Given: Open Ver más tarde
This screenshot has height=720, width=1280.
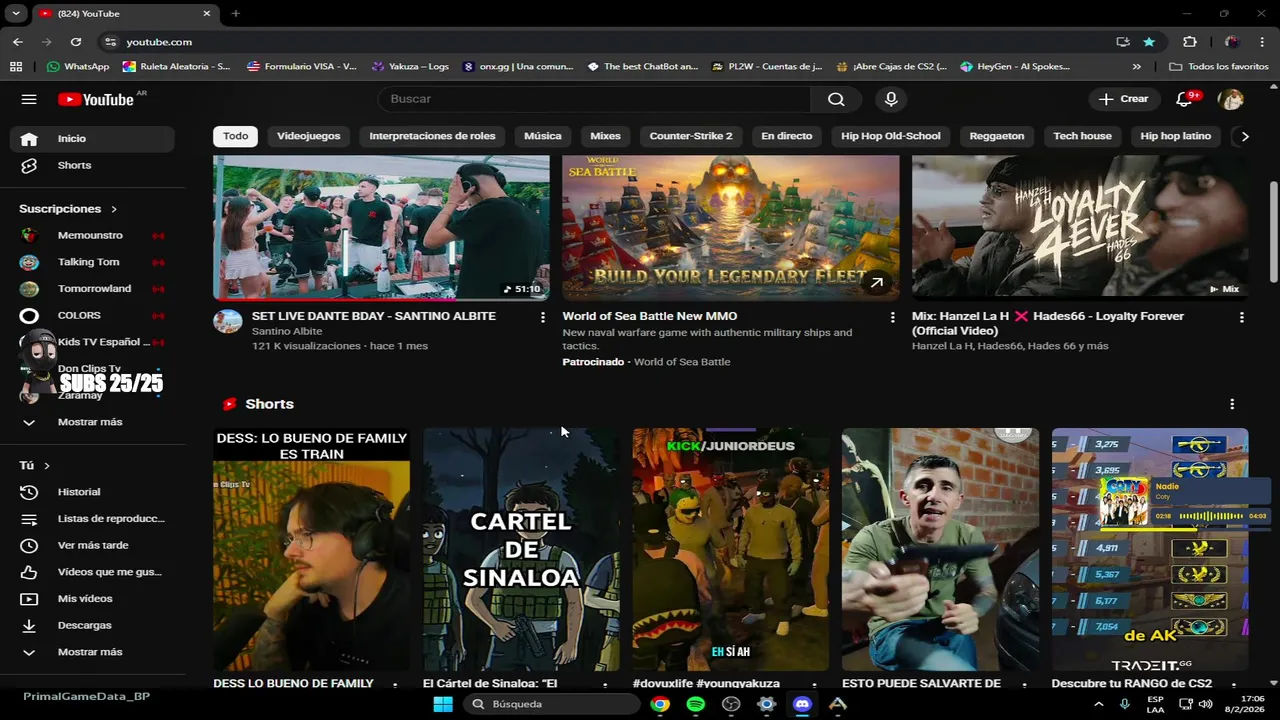Looking at the screenshot, I should coord(92,545).
